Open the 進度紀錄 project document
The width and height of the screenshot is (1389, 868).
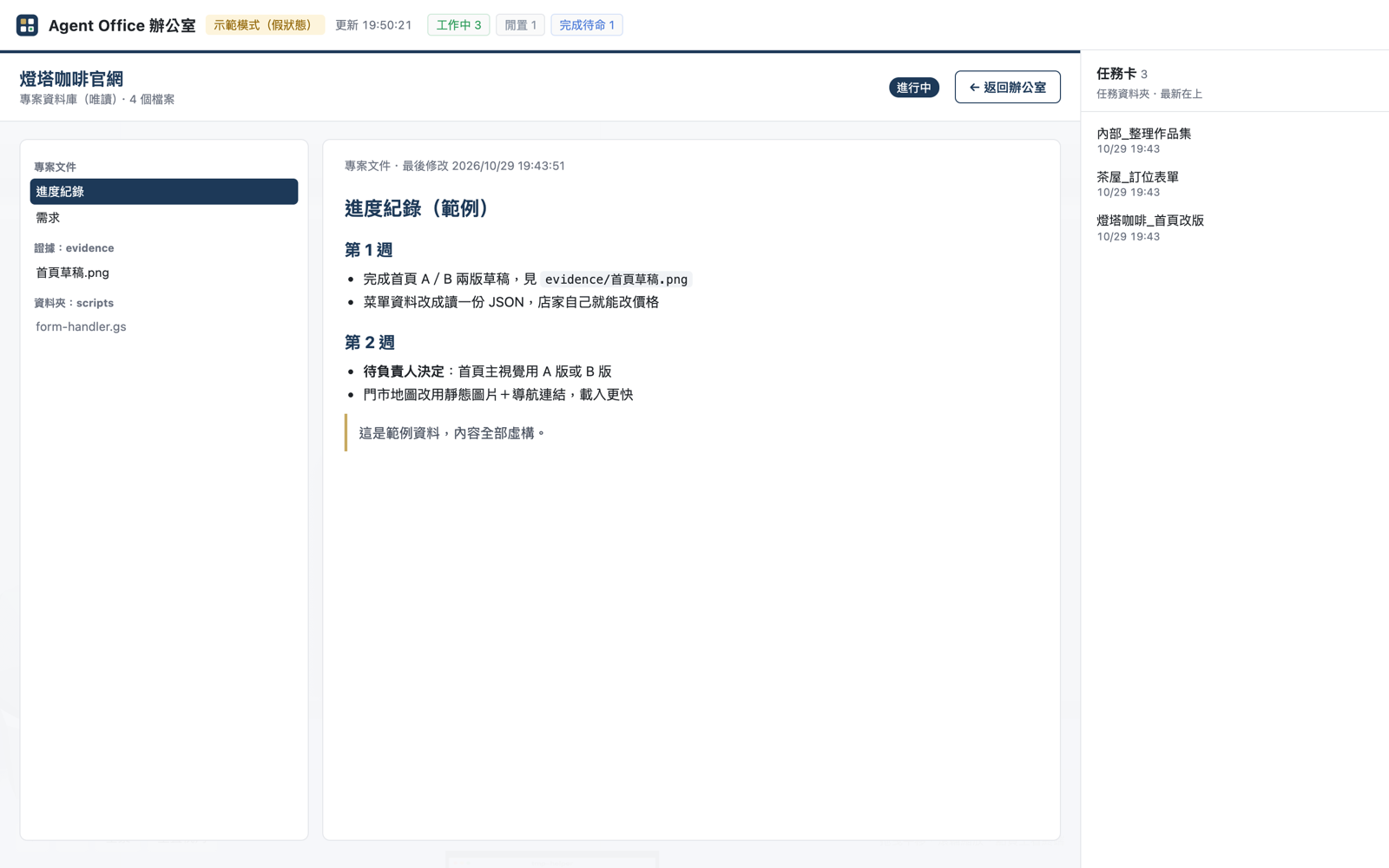pos(164,192)
